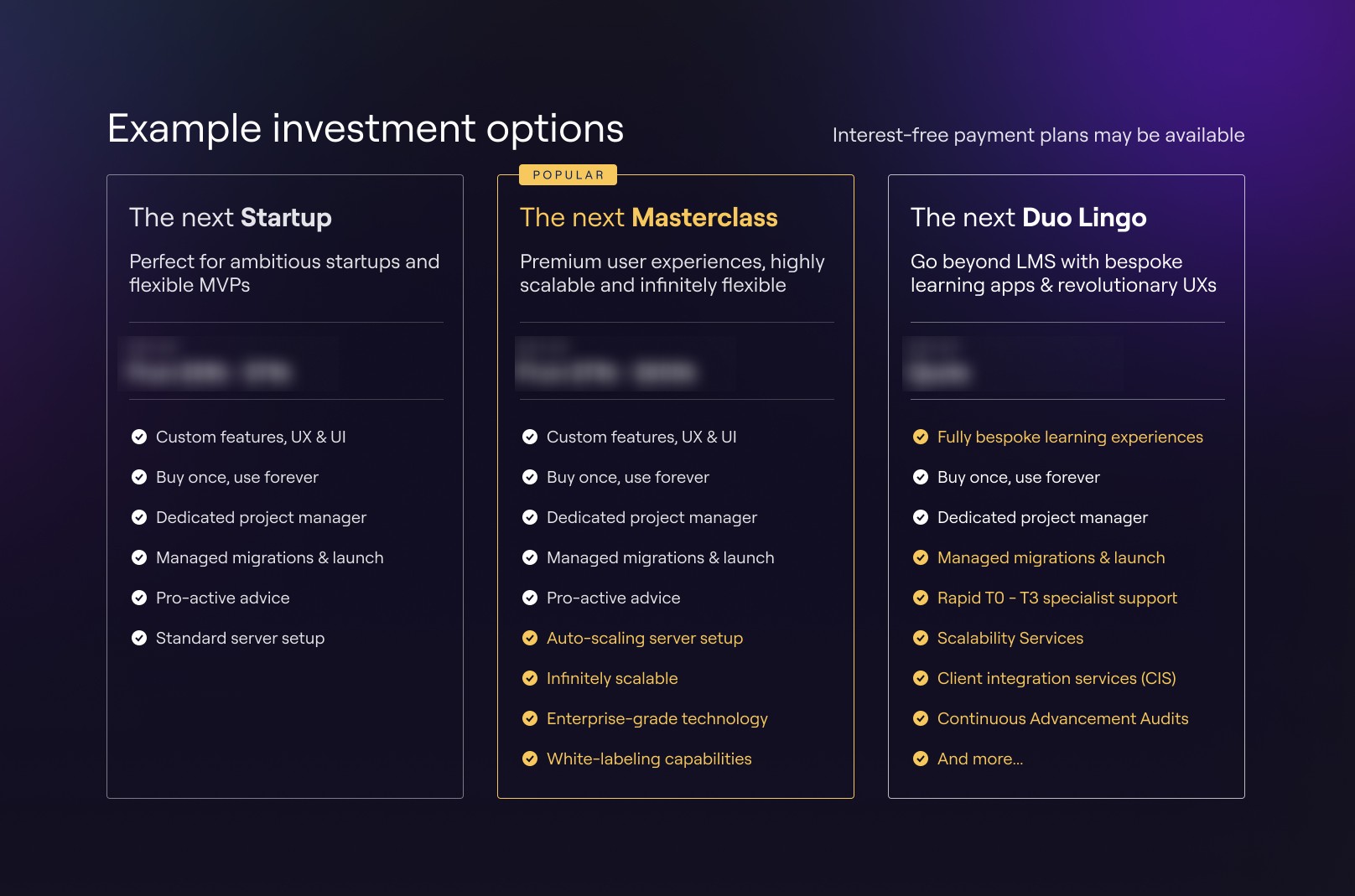Click the yellow POPULAR badge
The image size is (1355, 896).
click(x=568, y=174)
